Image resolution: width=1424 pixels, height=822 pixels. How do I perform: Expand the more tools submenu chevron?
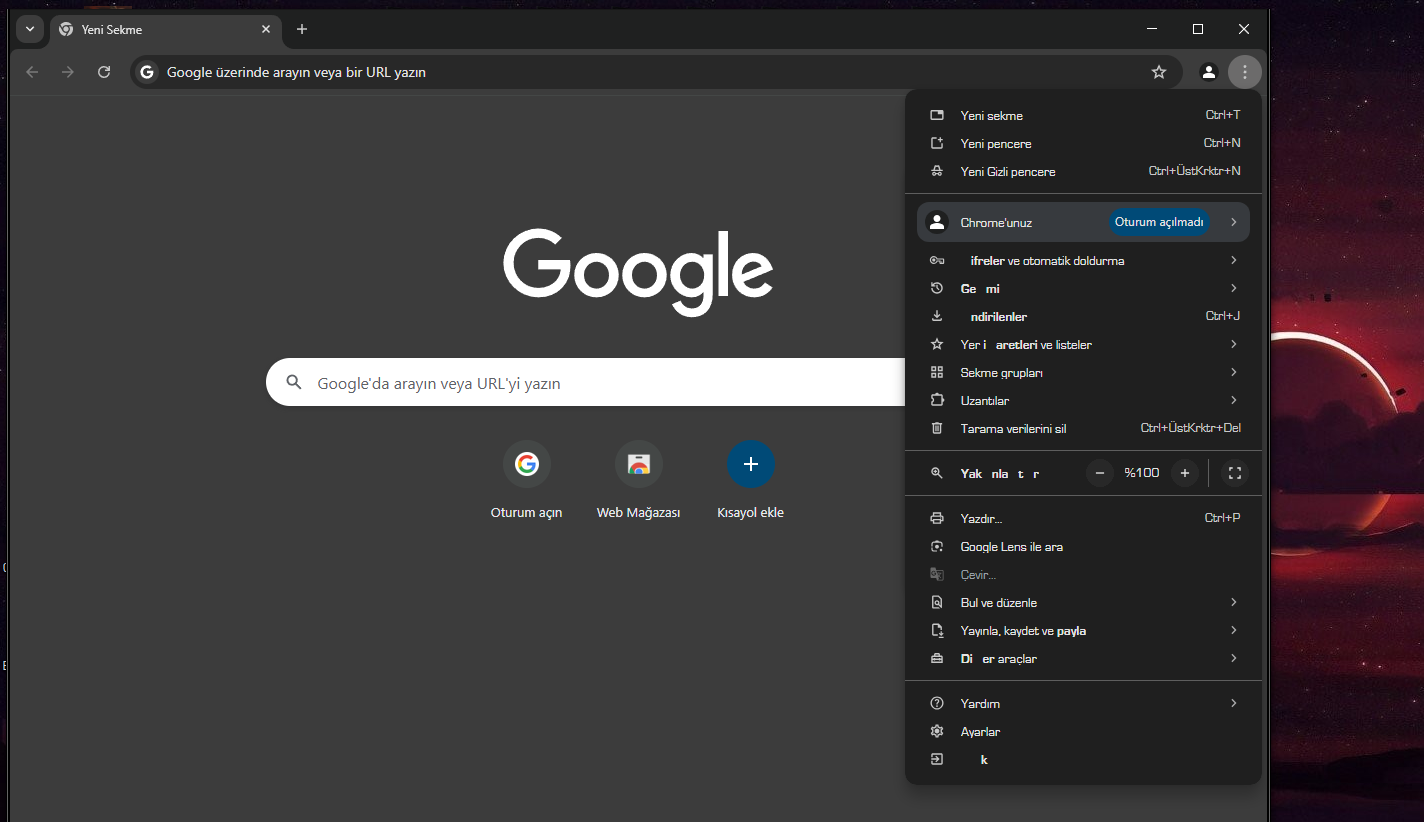(1234, 658)
